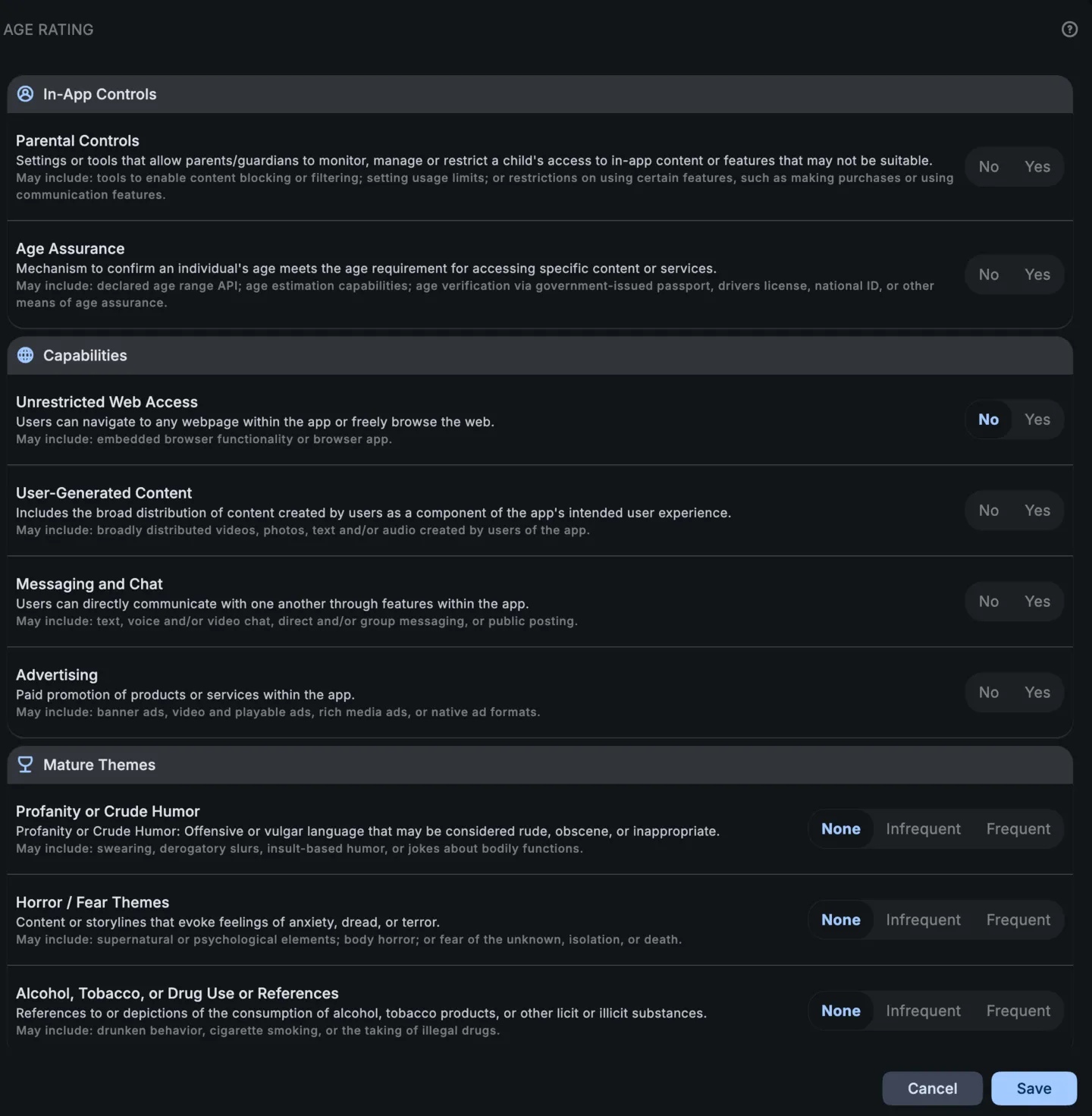Select No for User-Generated Content
The height and width of the screenshot is (1116, 1092).
[x=988, y=511]
